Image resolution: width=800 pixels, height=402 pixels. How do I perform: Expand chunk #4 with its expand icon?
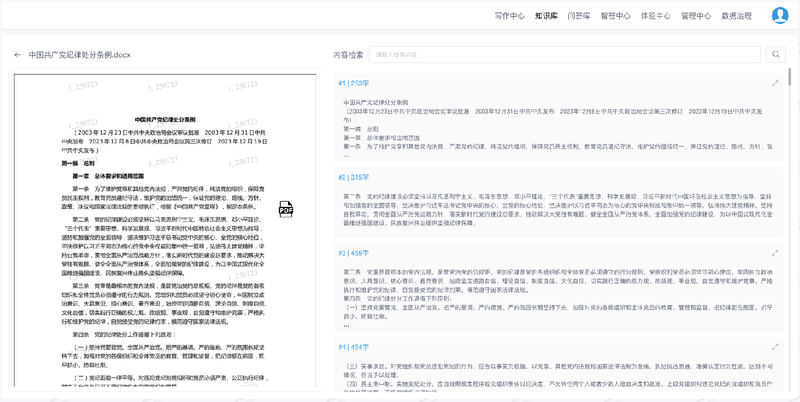pyautogui.click(x=775, y=347)
